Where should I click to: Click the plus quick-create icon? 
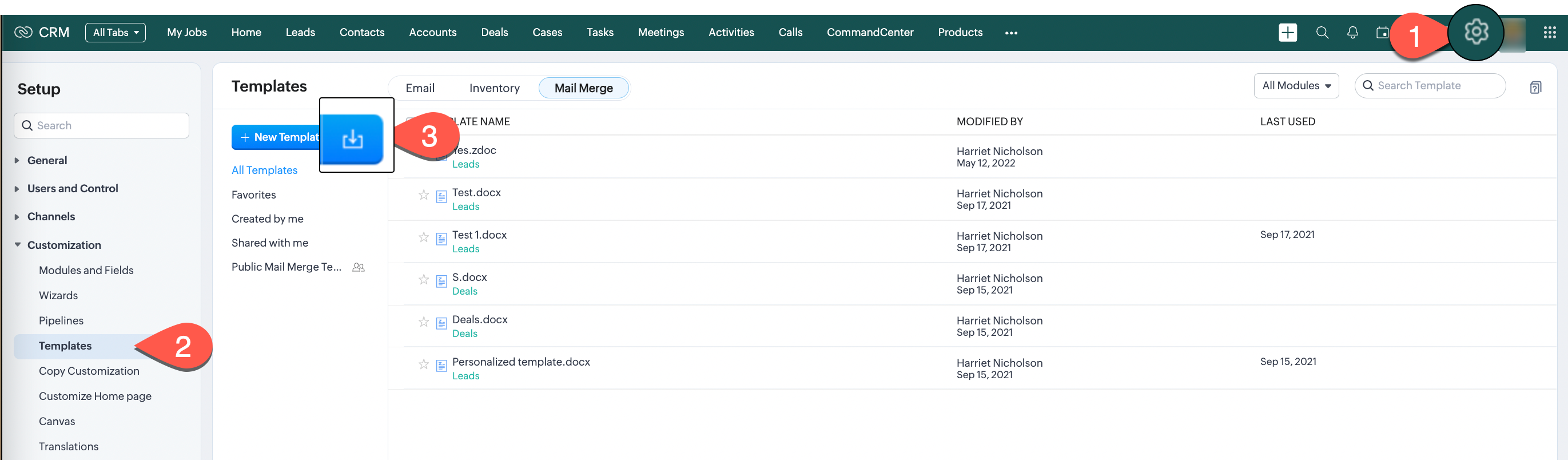(x=1287, y=33)
